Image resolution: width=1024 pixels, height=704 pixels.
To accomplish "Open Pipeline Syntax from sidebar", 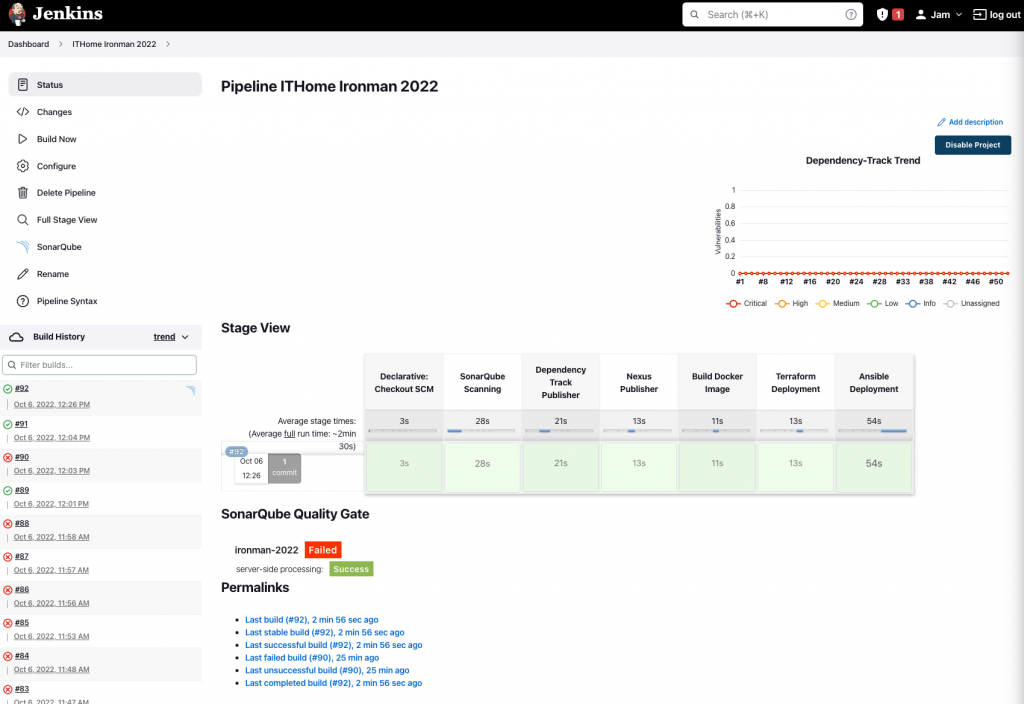I will (x=104, y=301).
